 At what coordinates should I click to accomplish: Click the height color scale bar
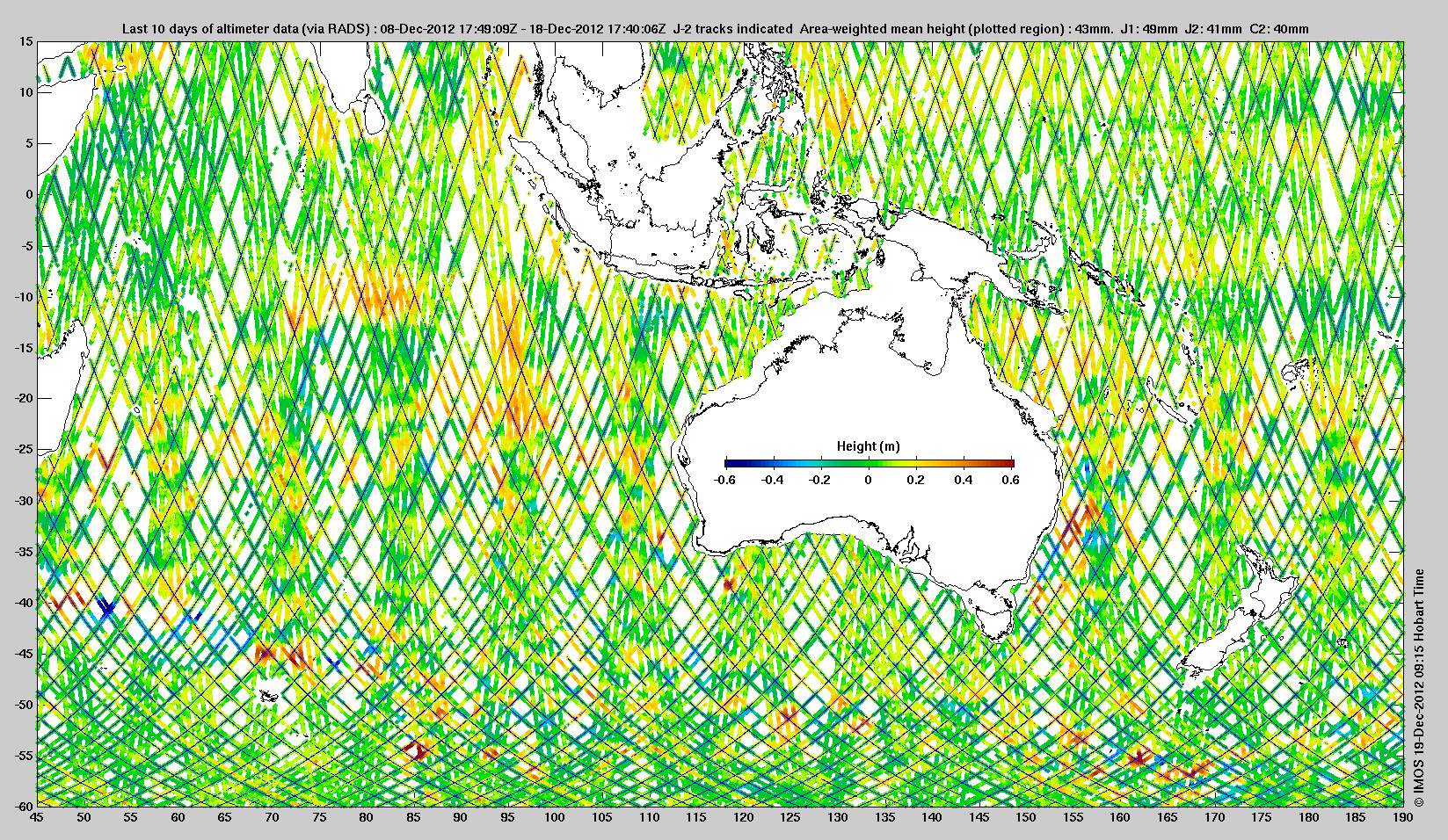coord(870,463)
